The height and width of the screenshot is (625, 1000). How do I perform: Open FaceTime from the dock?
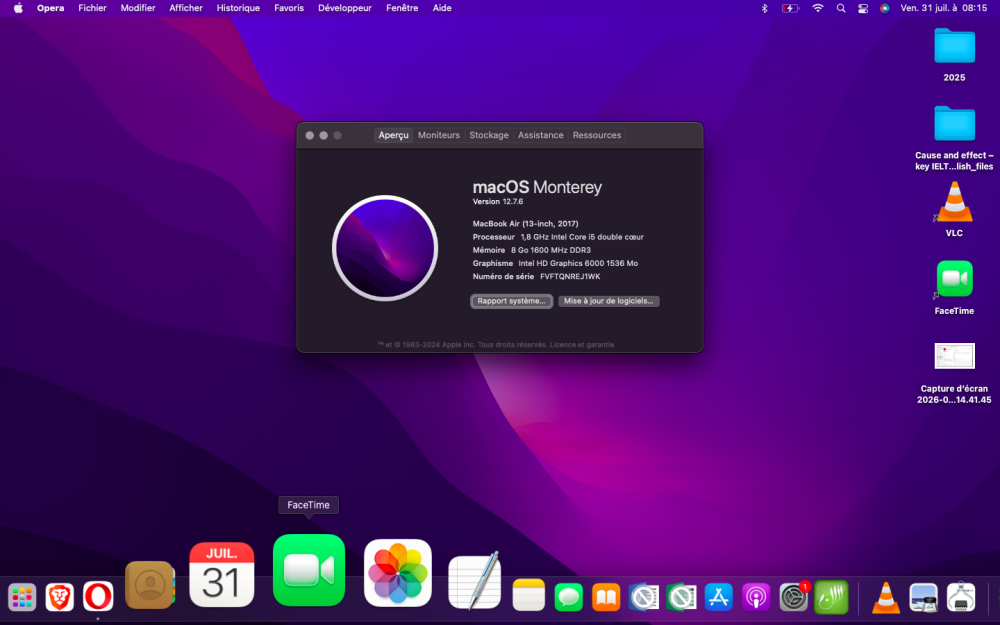tap(309, 570)
